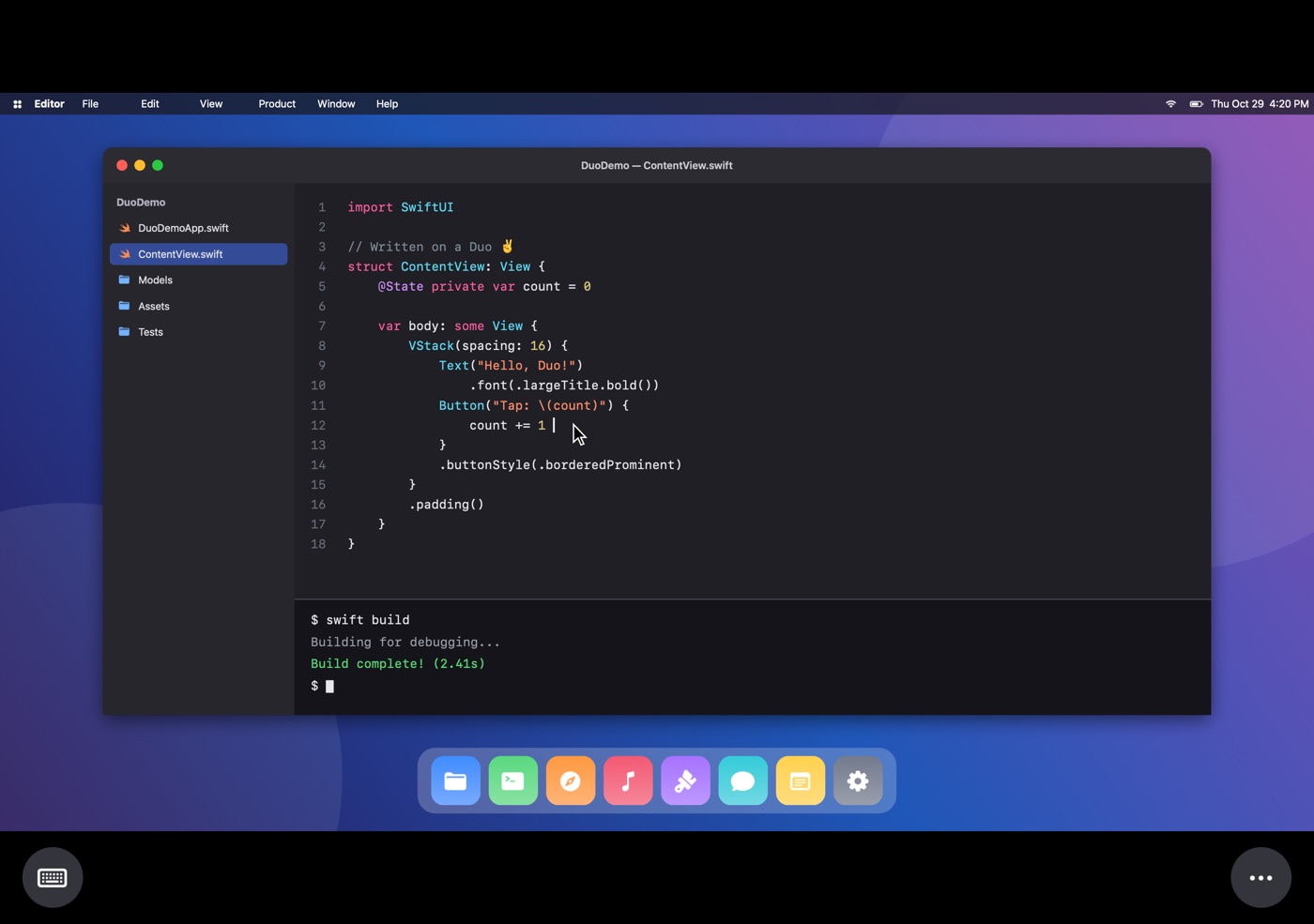
Task: Open the Messages chat bubble dock icon
Action: [742, 780]
